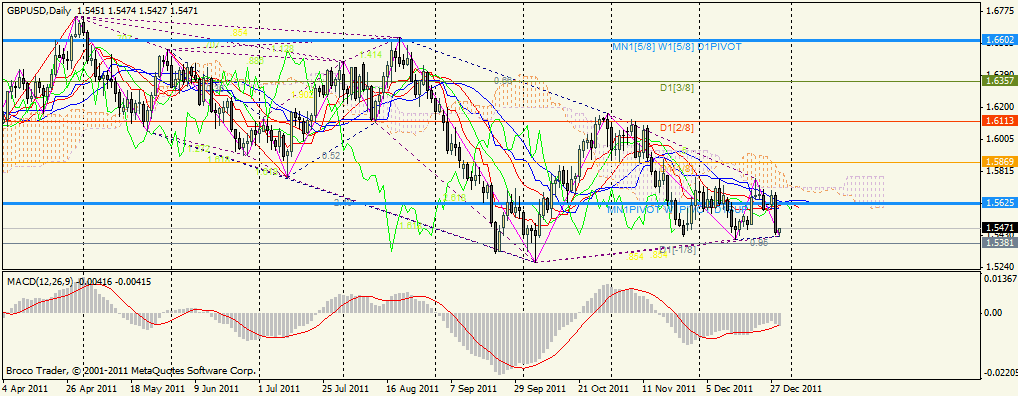1018x396 pixels.
Task: Click the 29 Sep 2011 date label
Action: (540, 389)
